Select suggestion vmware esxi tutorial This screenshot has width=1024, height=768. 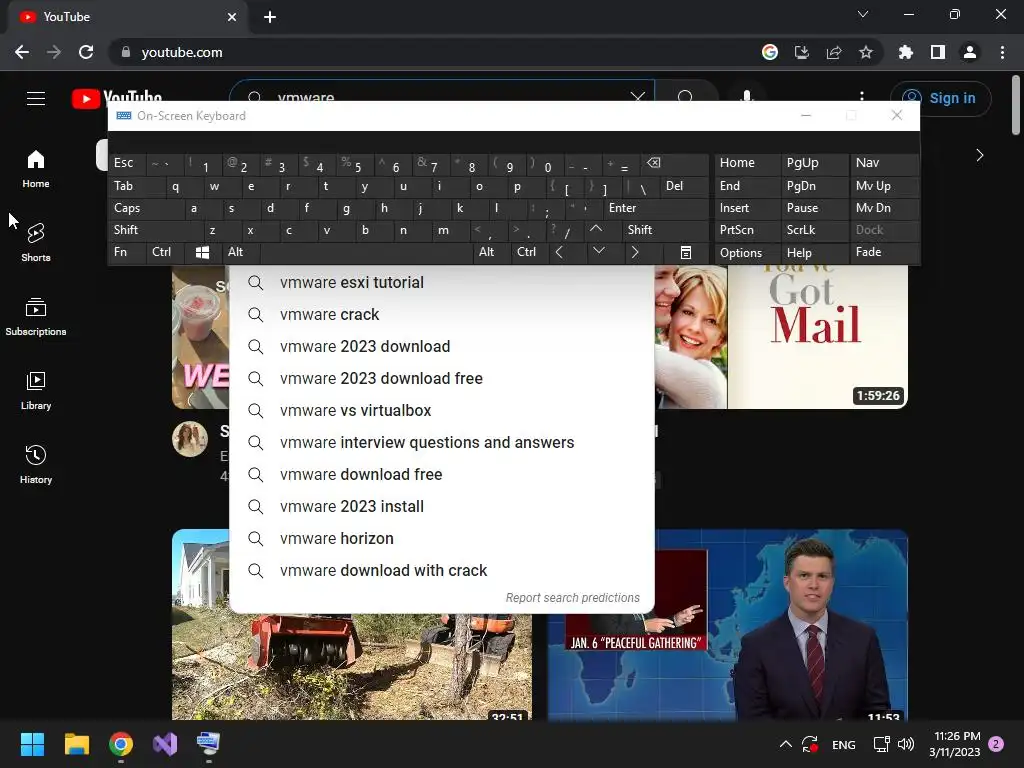coord(442,282)
